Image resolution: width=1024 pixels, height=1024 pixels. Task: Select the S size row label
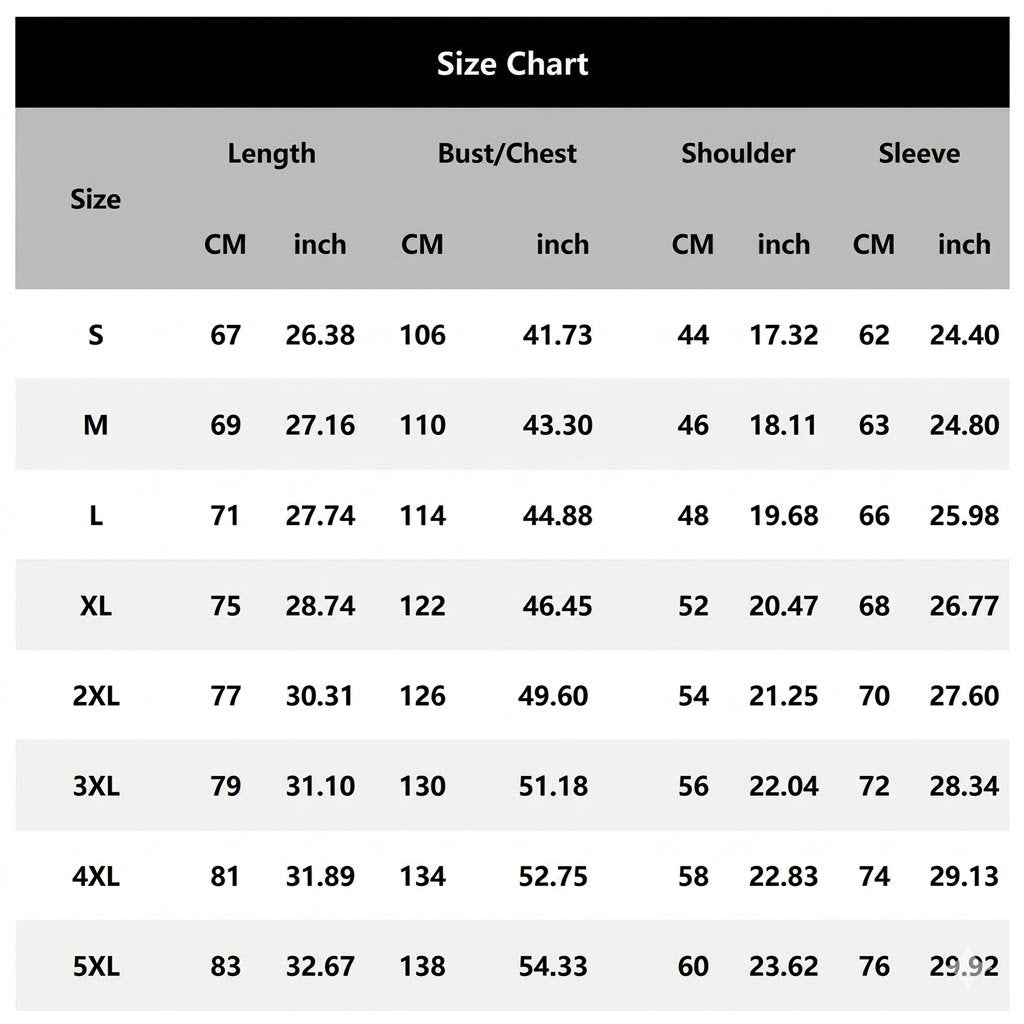click(96, 335)
